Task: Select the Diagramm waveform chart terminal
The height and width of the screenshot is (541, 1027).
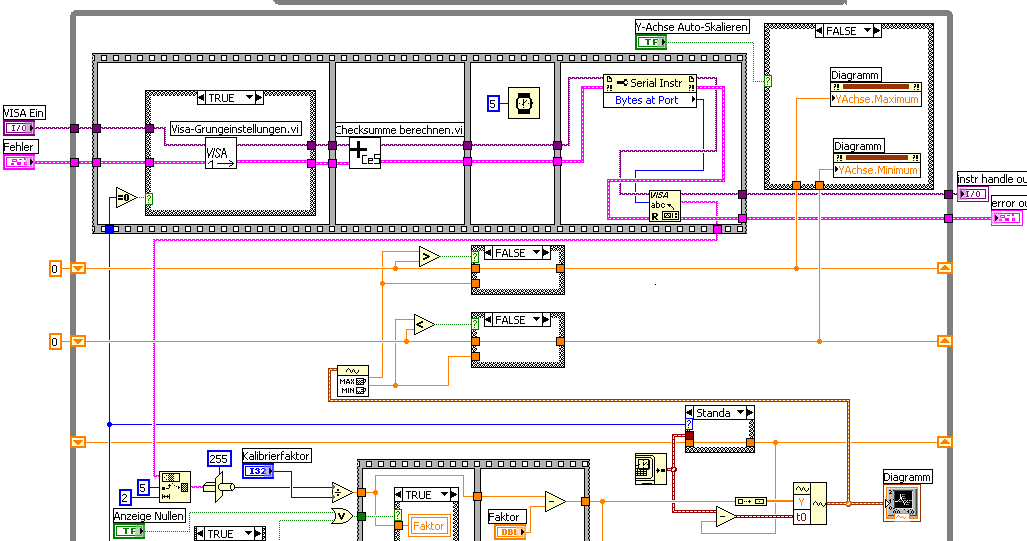Action: click(x=901, y=504)
